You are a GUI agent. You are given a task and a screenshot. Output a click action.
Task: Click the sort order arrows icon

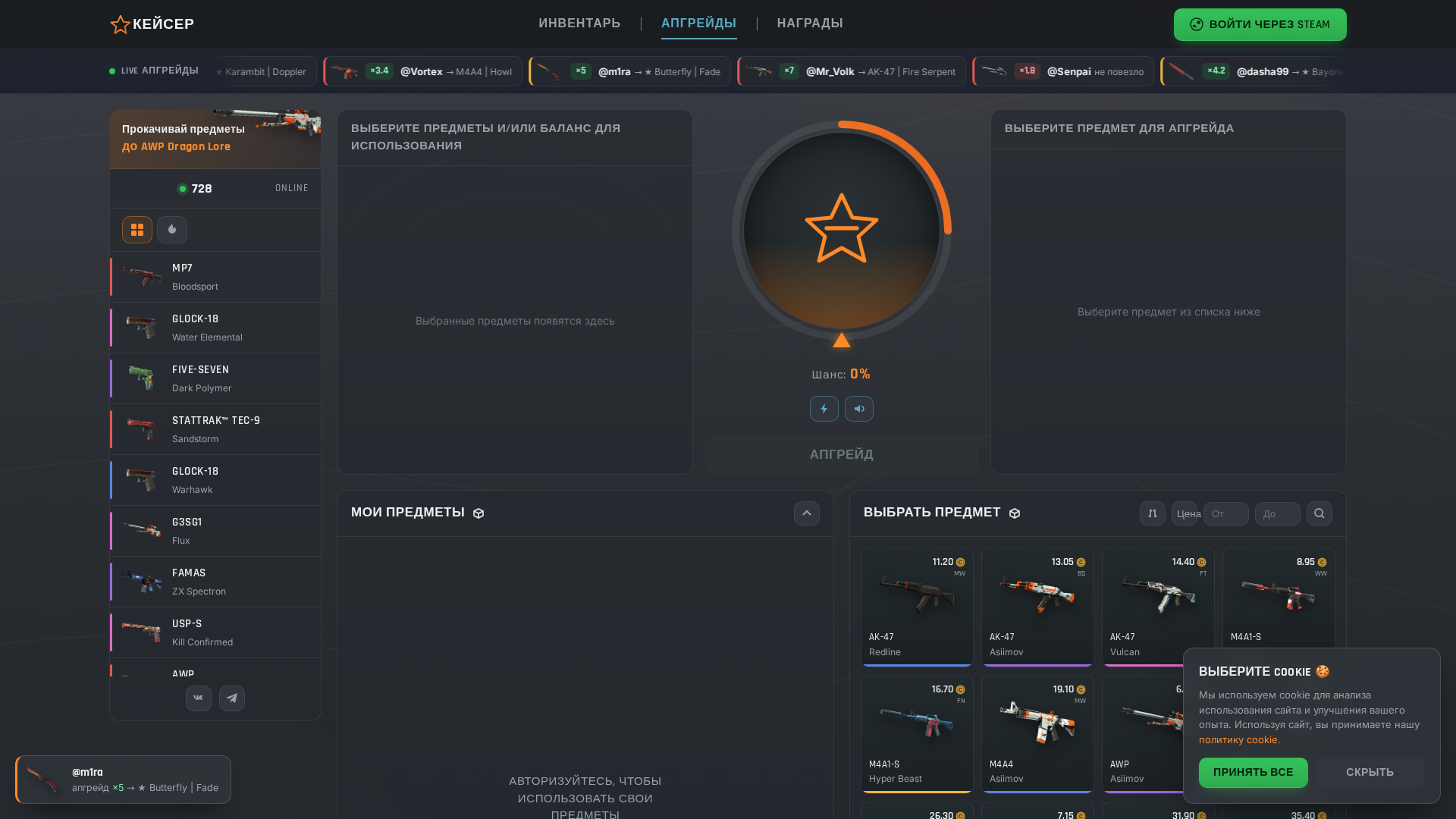click(1153, 513)
